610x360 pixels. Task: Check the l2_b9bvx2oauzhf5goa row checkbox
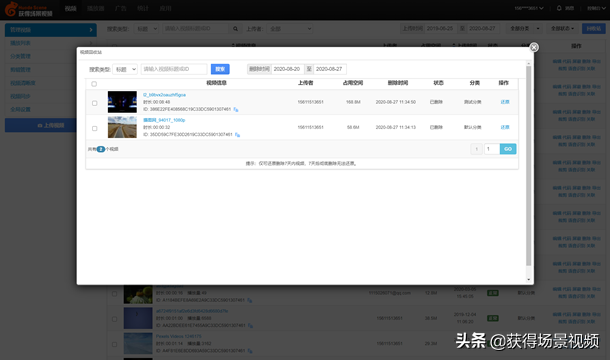point(95,103)
